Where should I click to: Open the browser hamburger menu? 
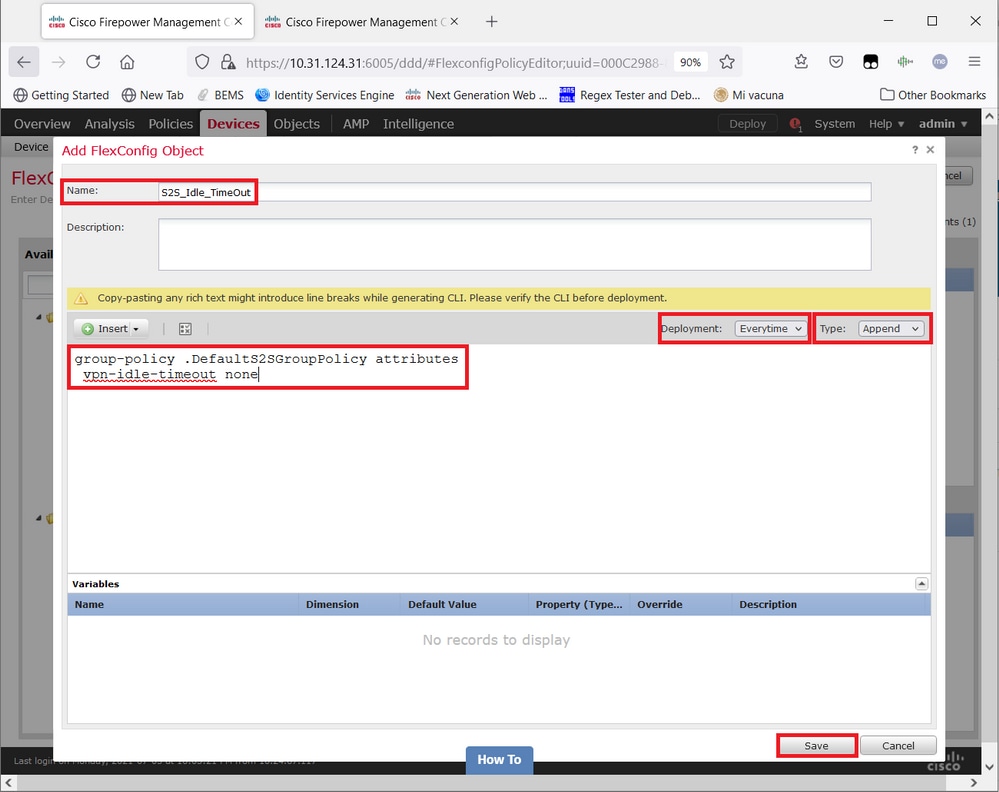974,62
